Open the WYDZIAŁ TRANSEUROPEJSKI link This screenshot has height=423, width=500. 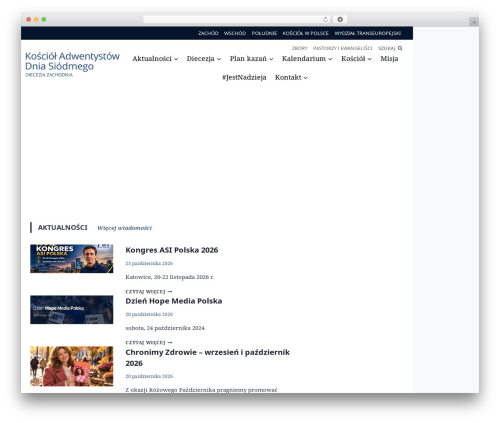(x=368, y=33)
